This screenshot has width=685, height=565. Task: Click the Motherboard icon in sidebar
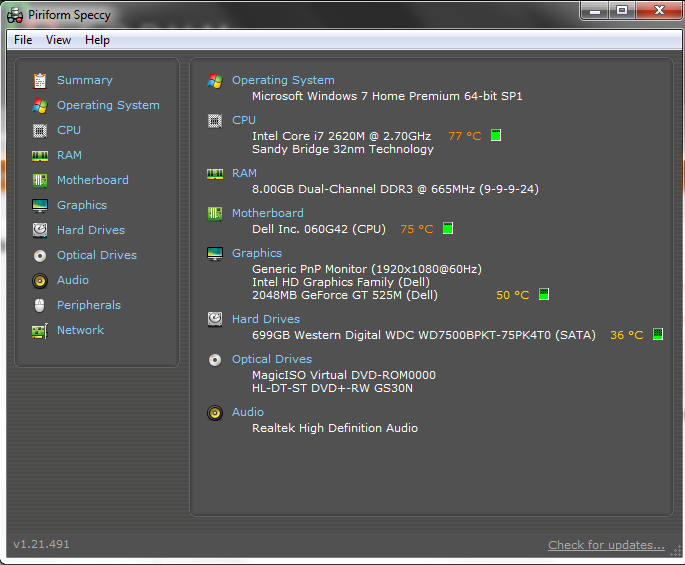pyautogui.click(x=40, y=180)
